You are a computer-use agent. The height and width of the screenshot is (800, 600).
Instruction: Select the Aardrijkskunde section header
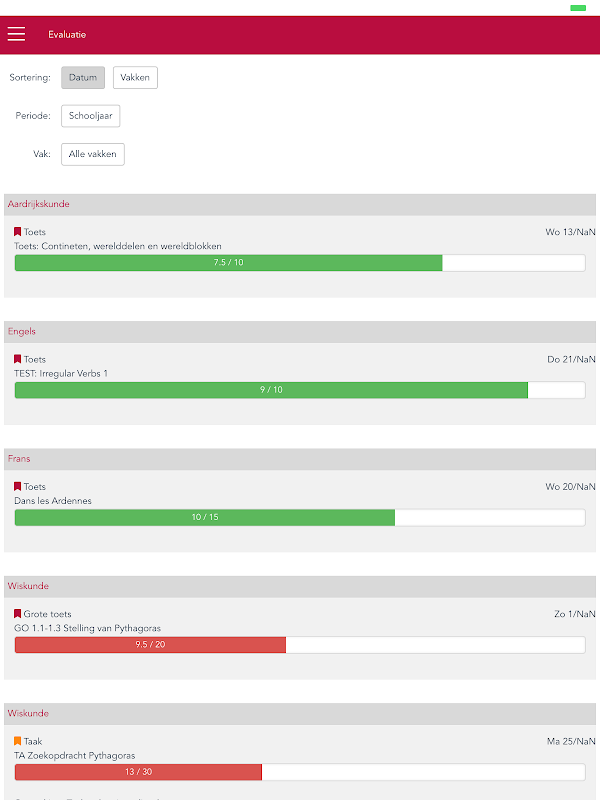point(300,204)
